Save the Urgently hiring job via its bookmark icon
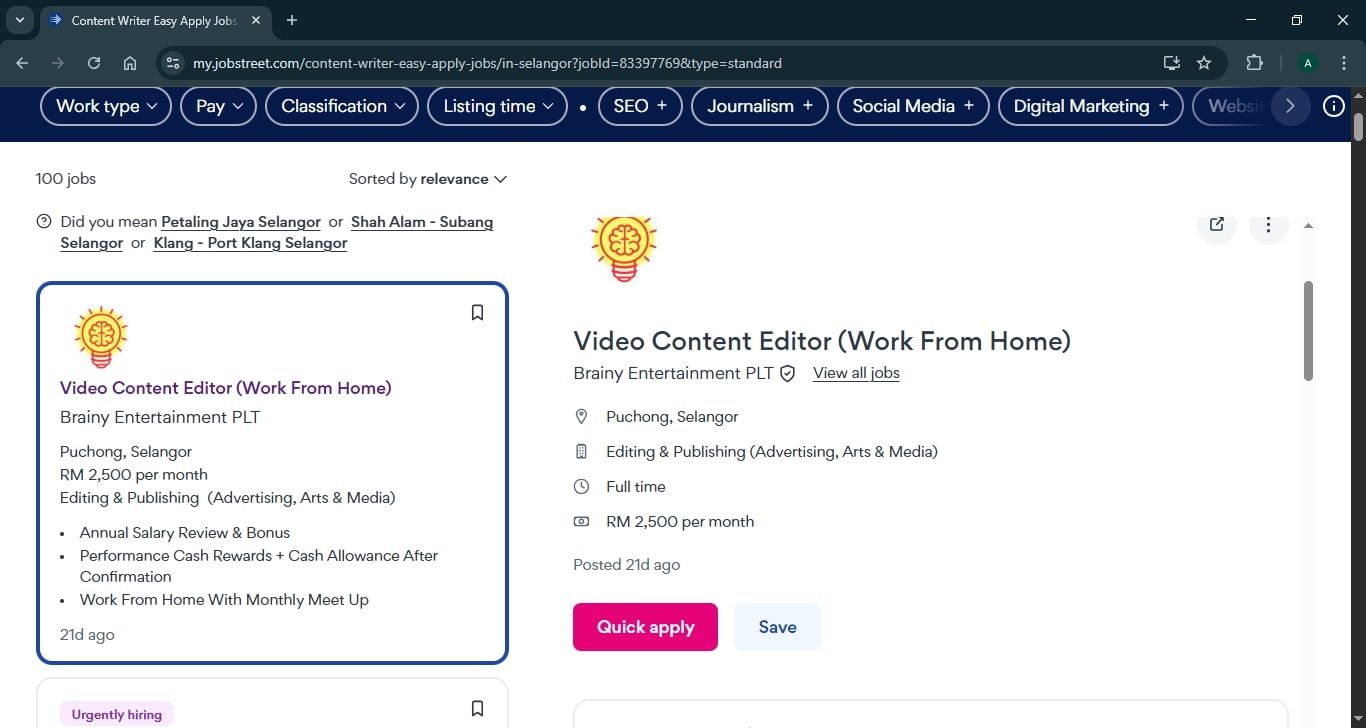This screenshot has height=728, width=1366. pos(477,707)
